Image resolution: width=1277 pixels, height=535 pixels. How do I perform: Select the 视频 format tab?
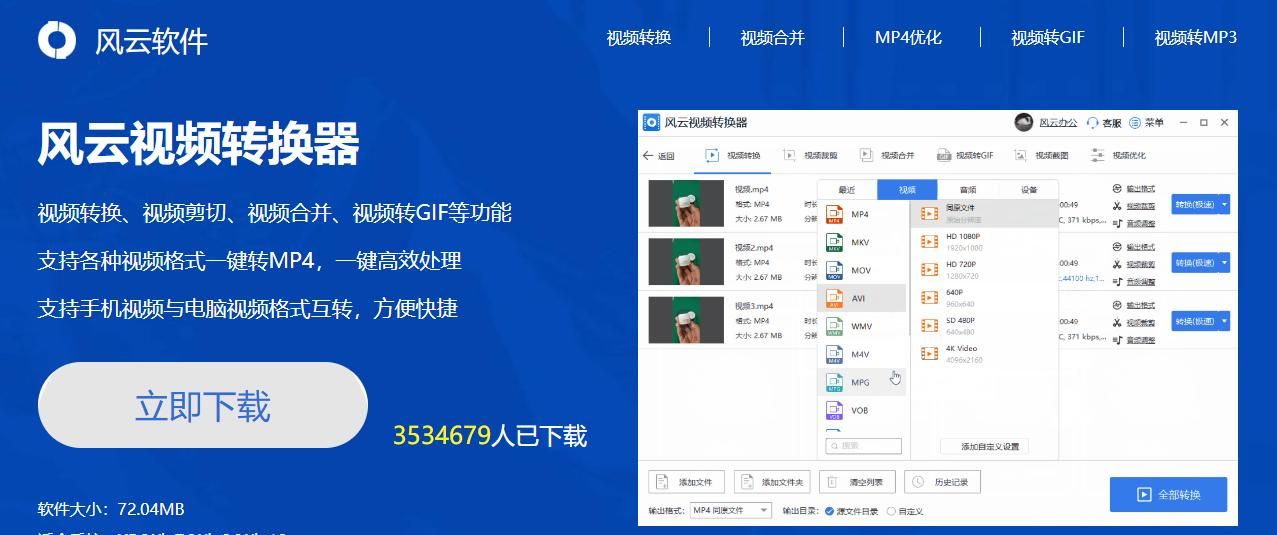[907, 190]
